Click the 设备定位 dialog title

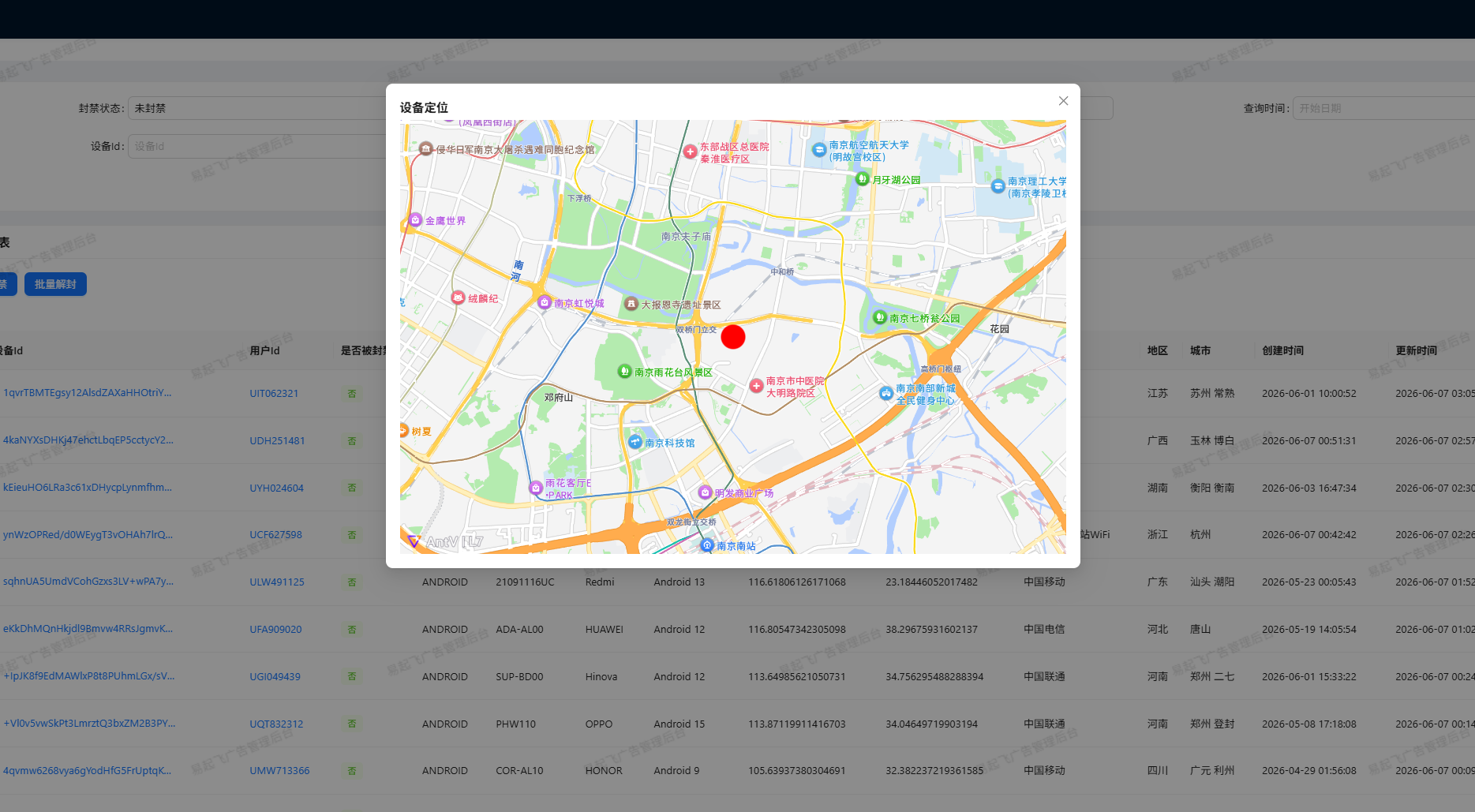click(x=424, y=107)
